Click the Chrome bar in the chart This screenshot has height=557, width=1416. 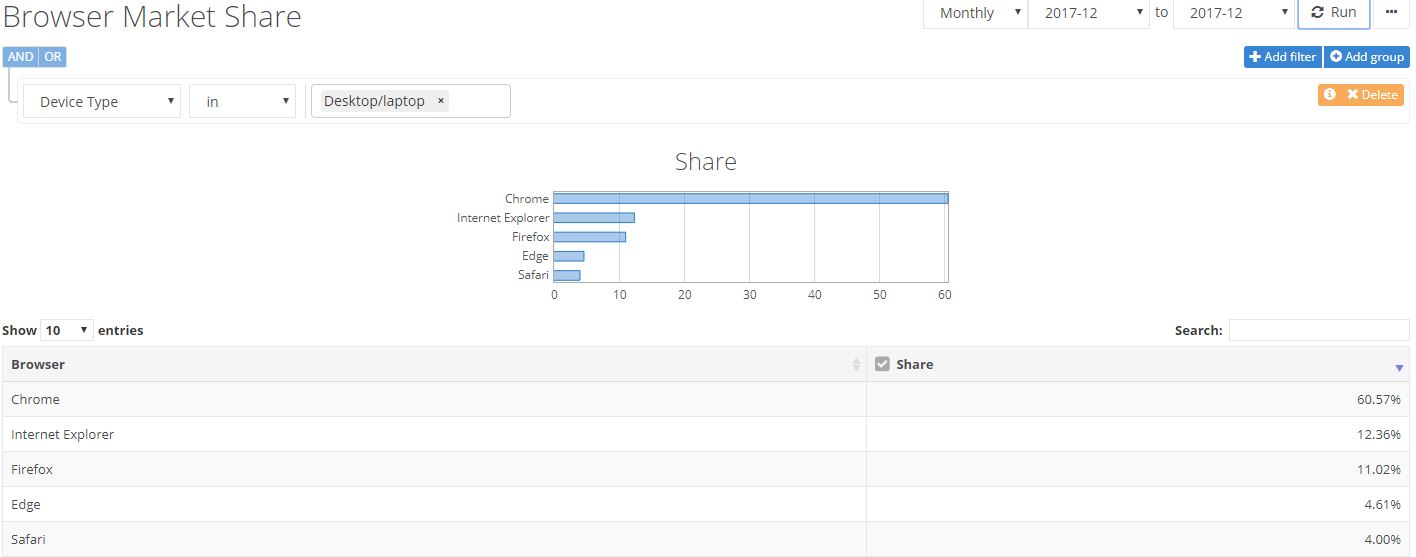[x=750, y=198]
